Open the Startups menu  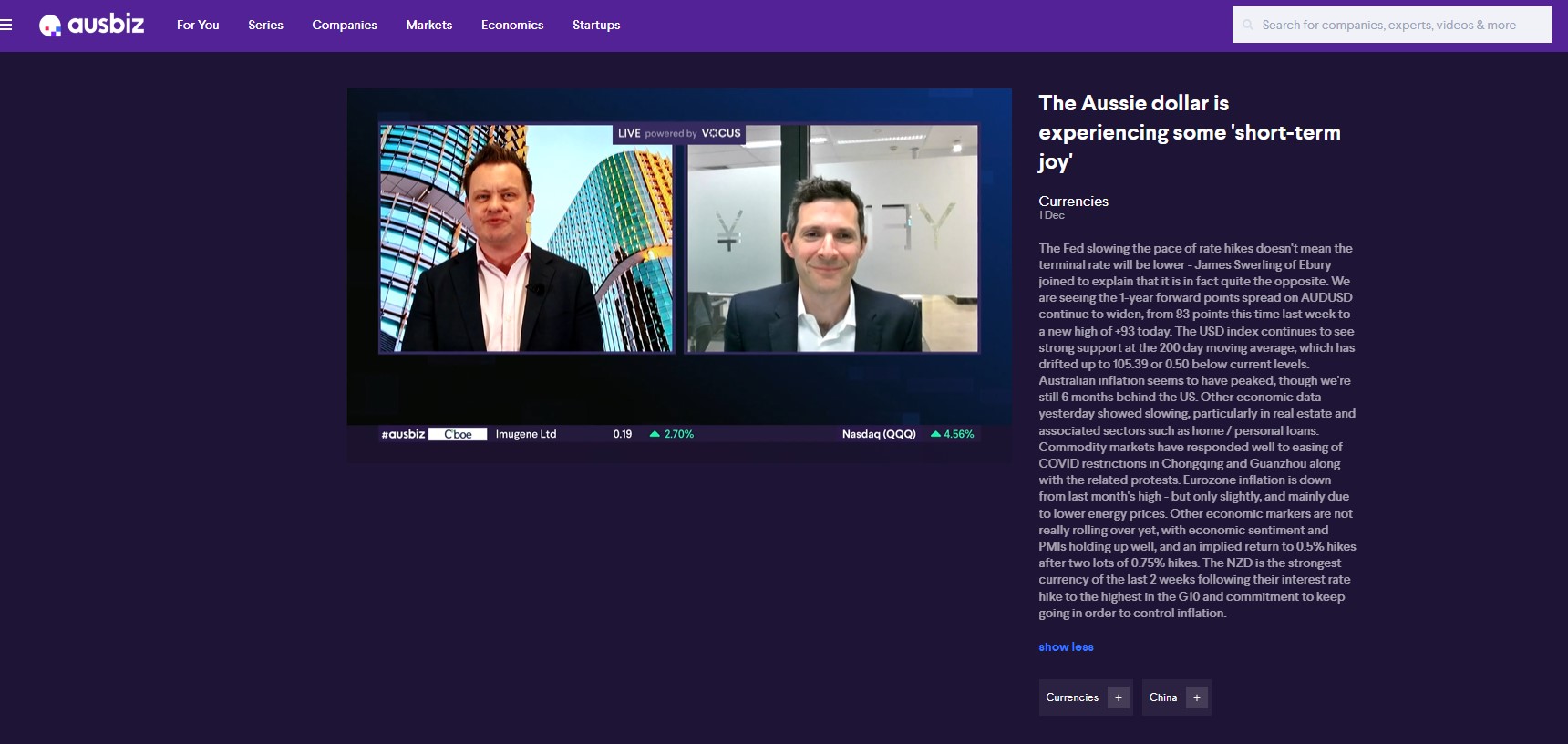596,25
